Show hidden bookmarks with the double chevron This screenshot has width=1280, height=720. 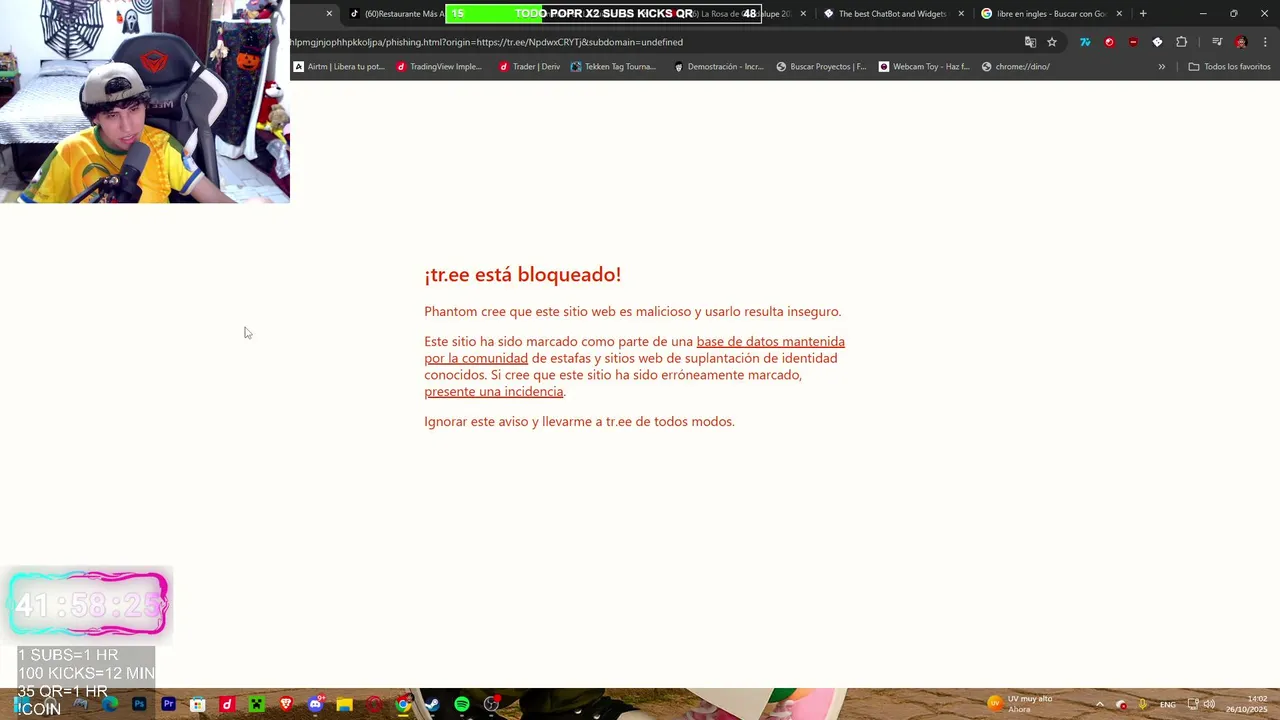tap(1162, 67)
